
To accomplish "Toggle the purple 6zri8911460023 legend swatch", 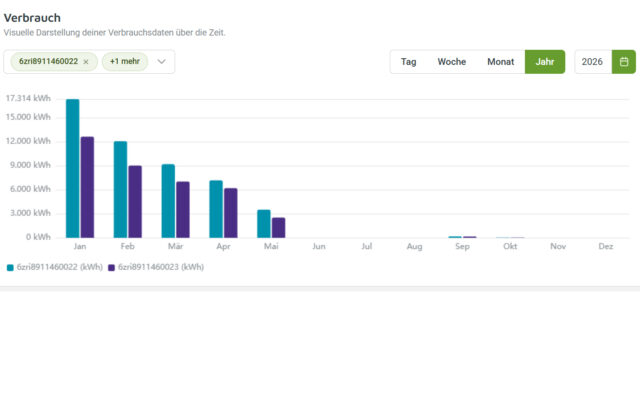I will pos(111,268).
